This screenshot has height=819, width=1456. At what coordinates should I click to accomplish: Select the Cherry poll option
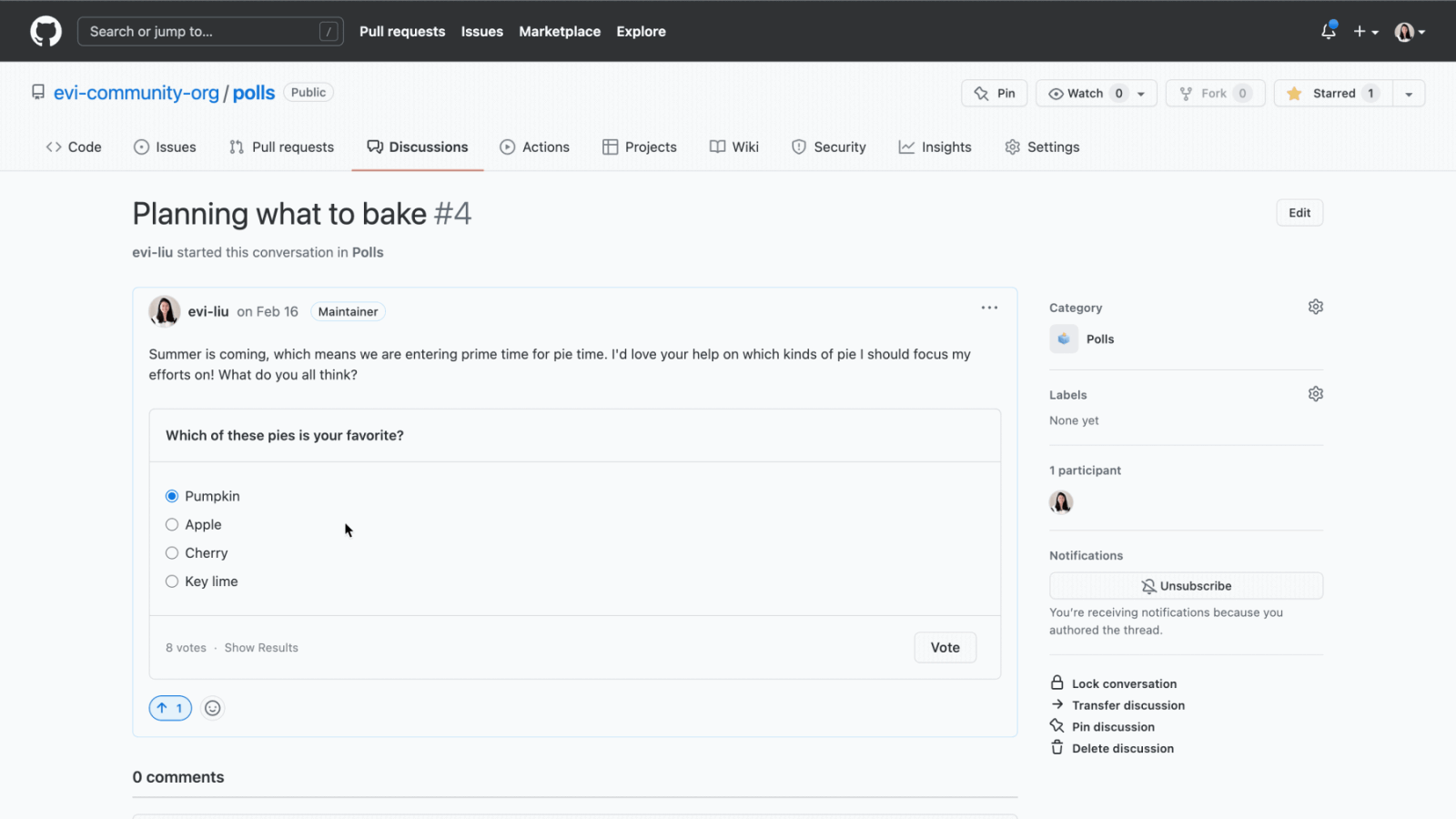coord(171,552)
